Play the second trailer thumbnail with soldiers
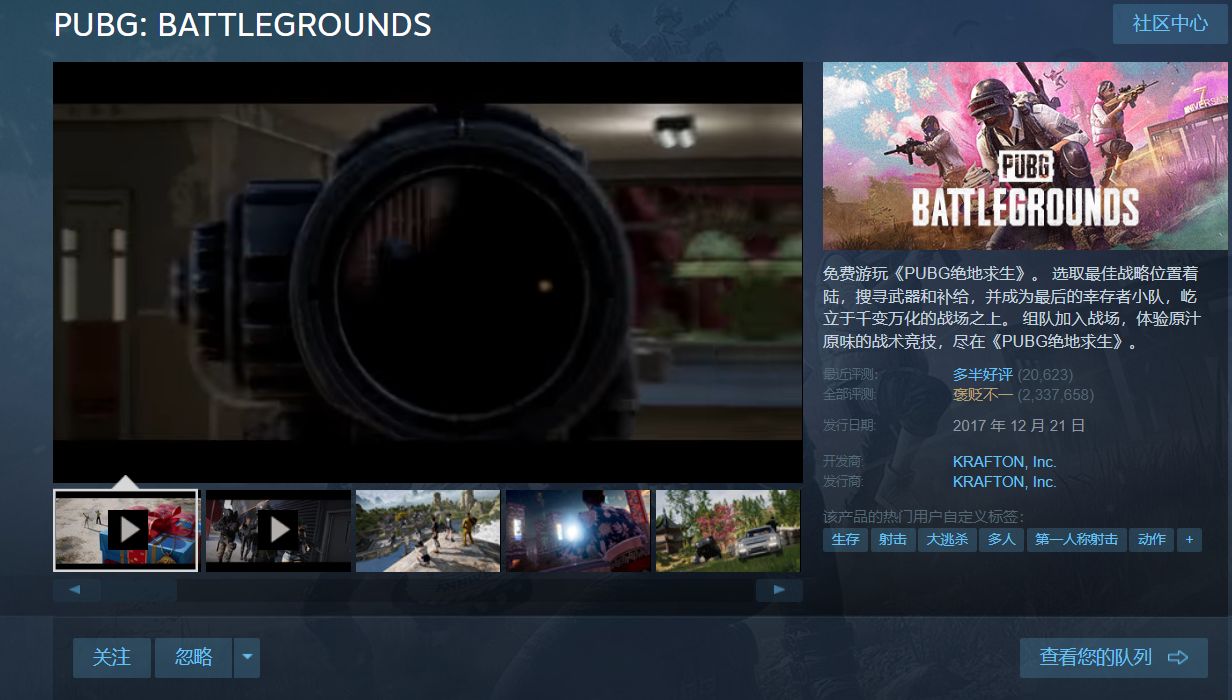 [x=278, y=530]
